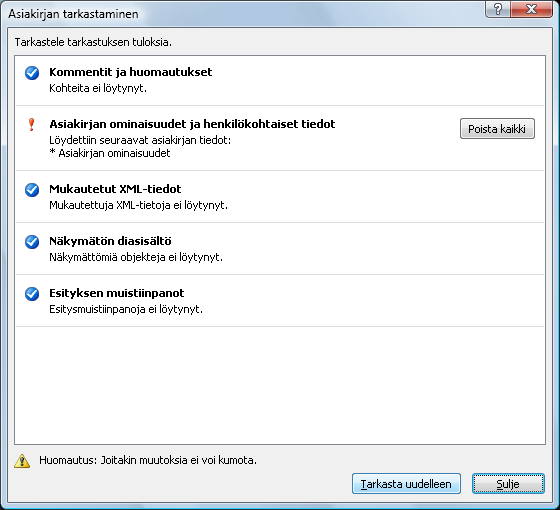Click the Tarkastele tarkastuksen tuloksia instruction text
Screen dimensions: 560x510
[93, 42]
